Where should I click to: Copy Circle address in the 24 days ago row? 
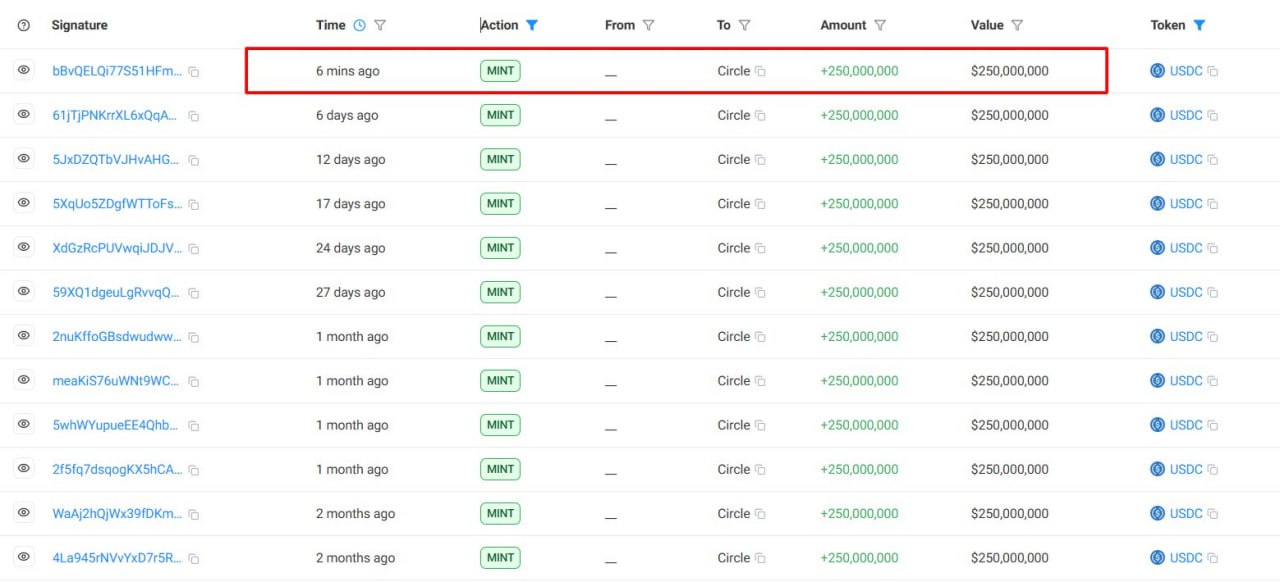click(760, 248)
